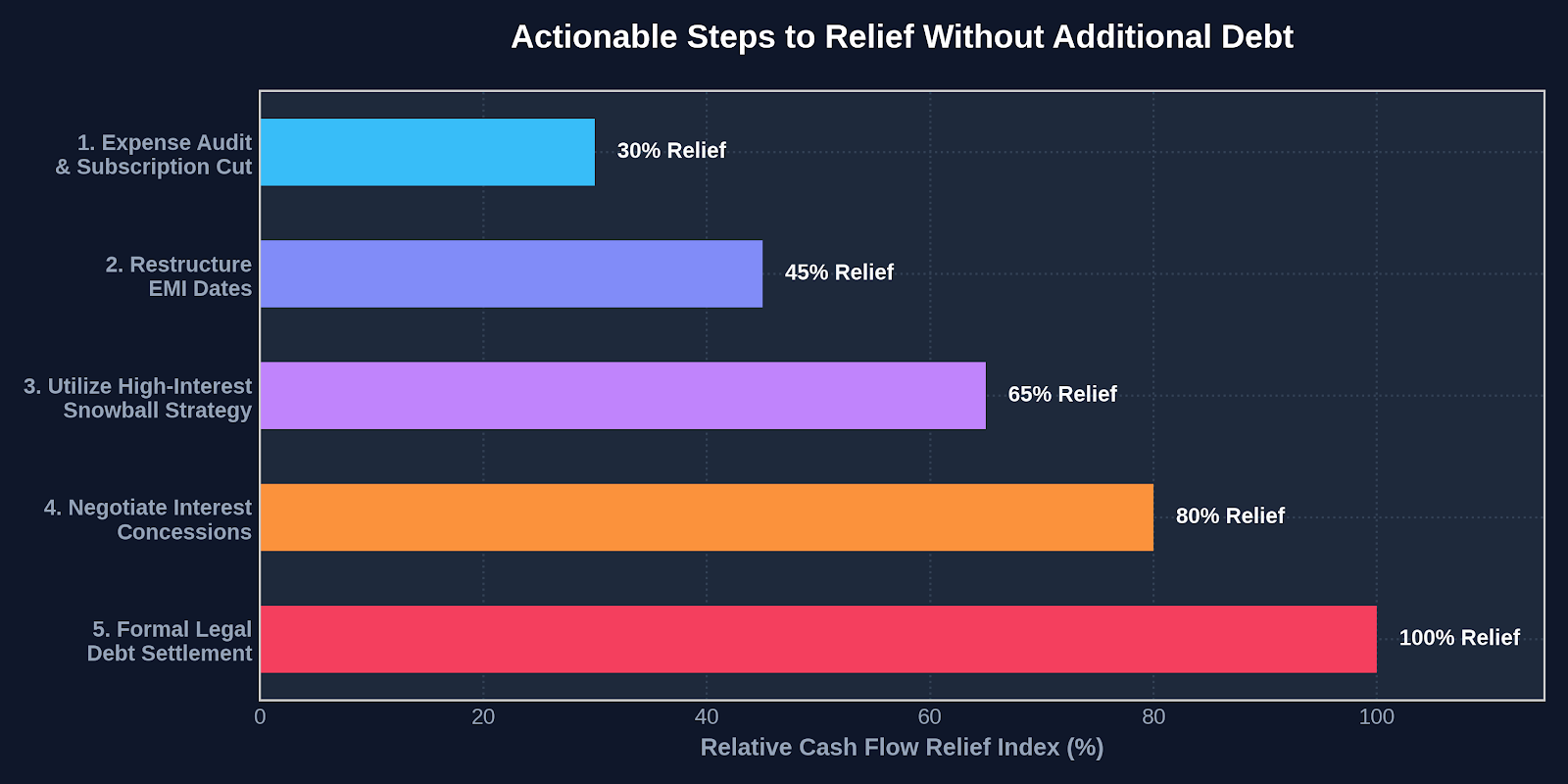The width and height of the screenshot is (1568, 784).
Task: Click the chart title text
Action: pos(902,37)
